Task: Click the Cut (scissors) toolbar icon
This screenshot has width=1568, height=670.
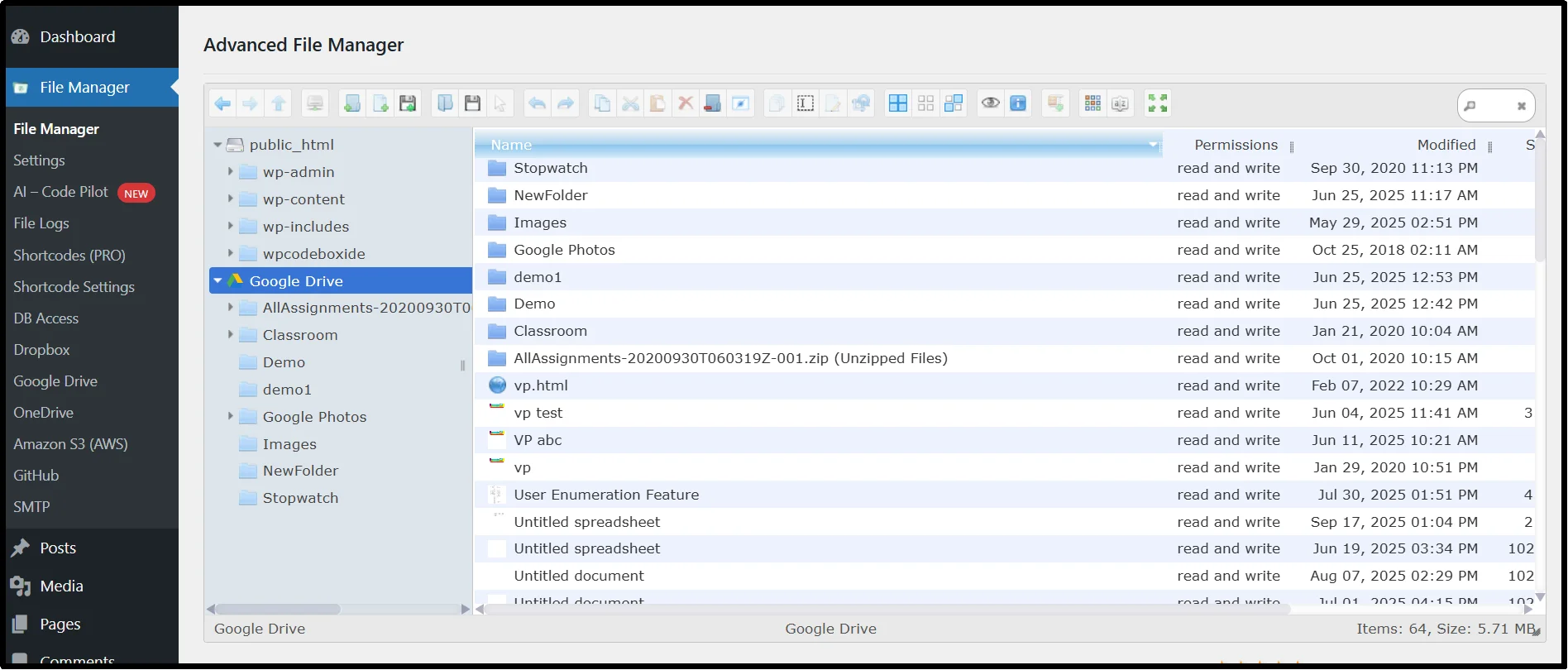Action: [x=630, y=103]
